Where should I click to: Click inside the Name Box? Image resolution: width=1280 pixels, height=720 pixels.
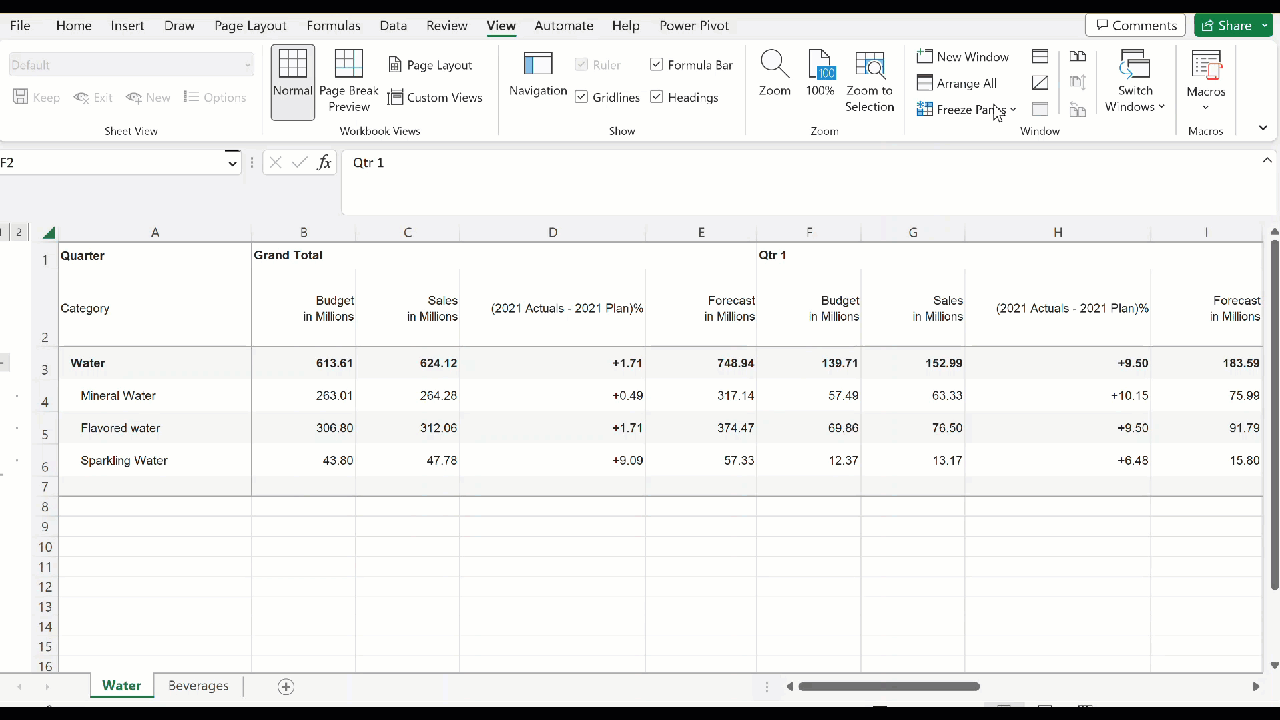tap(110, 162)
